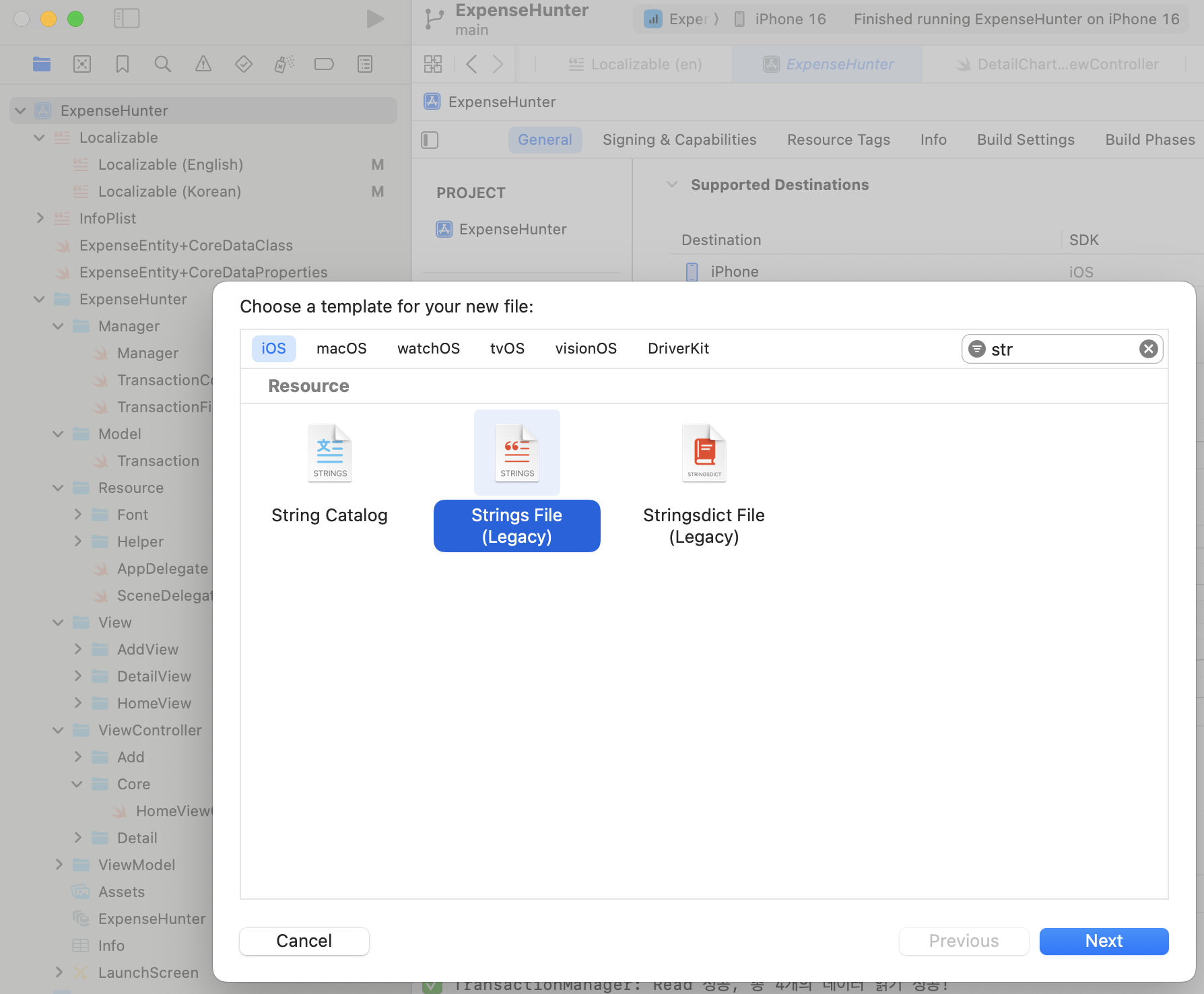Select the String Catalog template icon
Viewport: 1204px width, 994px height.
coord(330,453)
